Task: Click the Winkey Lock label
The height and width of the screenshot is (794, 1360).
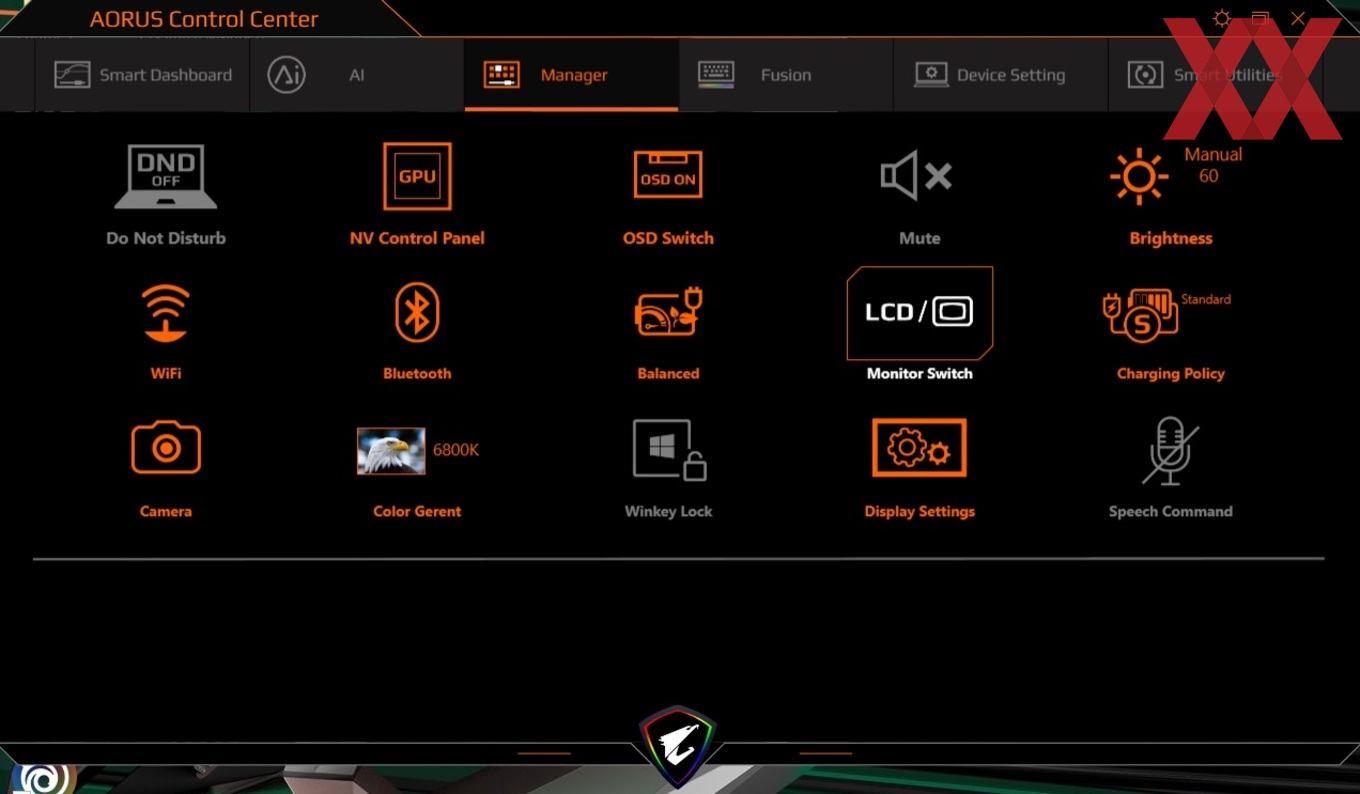Action: [669, 511]
